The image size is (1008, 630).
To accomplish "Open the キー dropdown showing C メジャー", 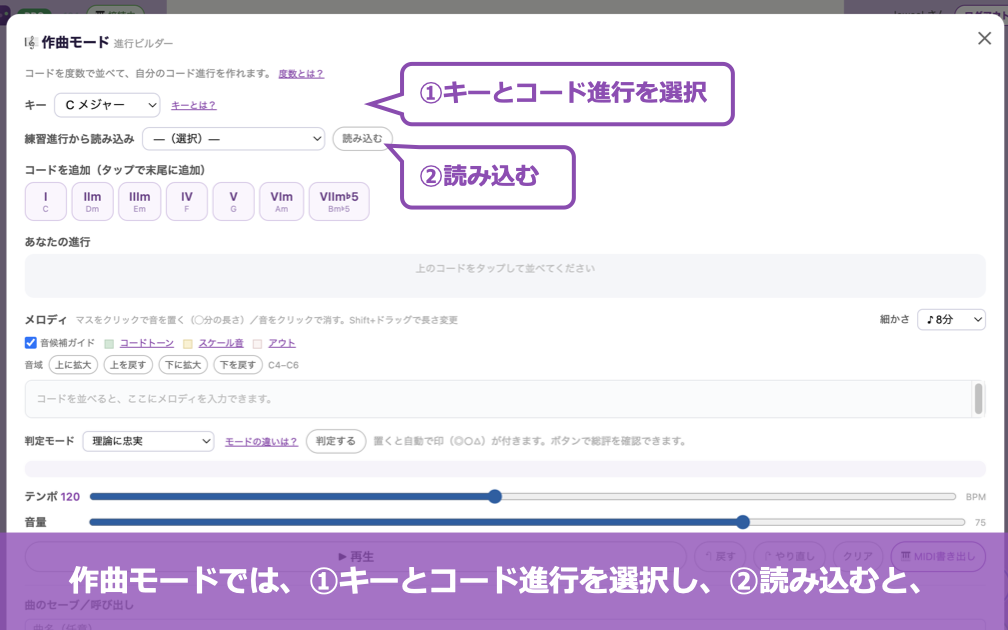I will 107,105.
